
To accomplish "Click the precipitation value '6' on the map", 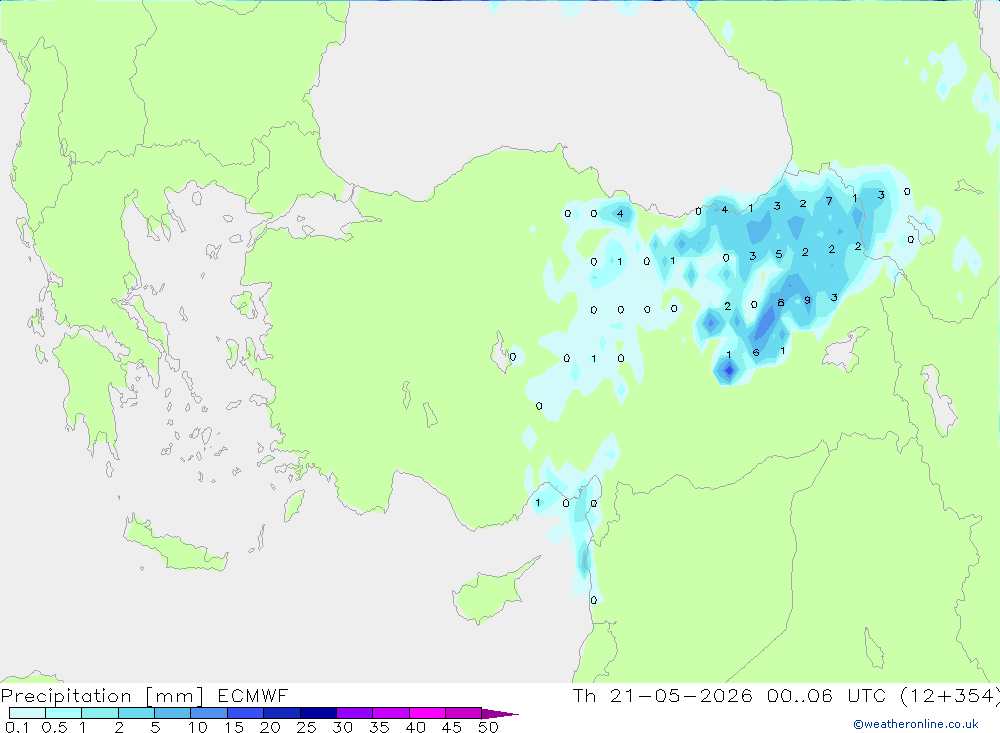I will 756,352.
